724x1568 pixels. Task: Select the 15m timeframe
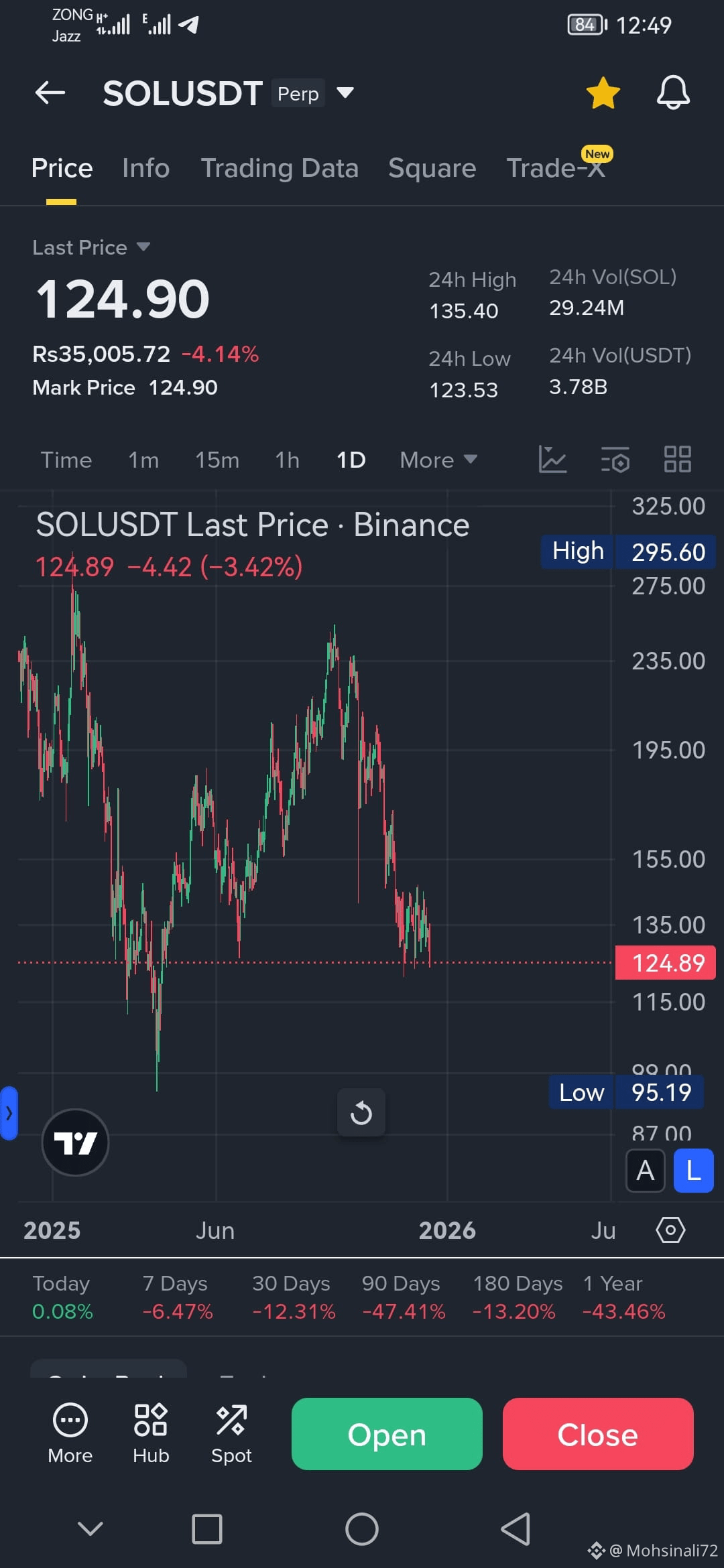coord(217,460)
